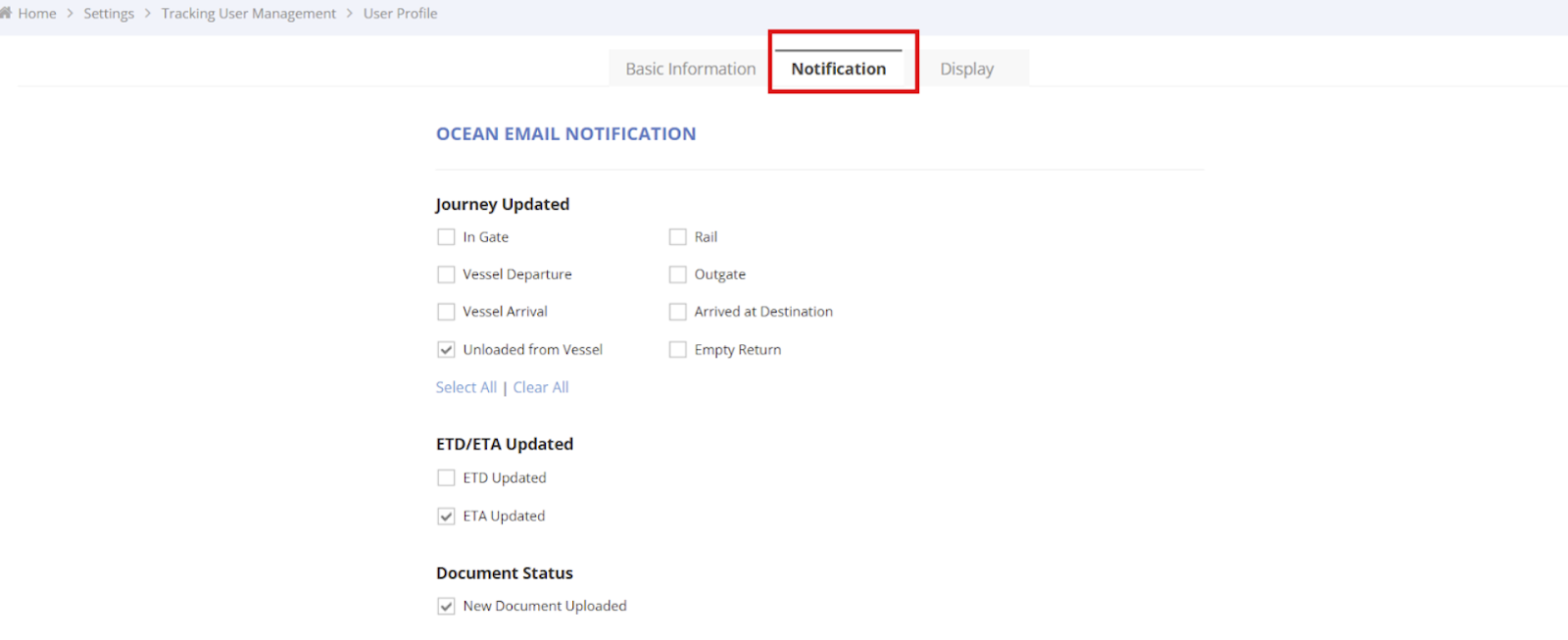Viewport: 1568px width, 640px height.
Task: Open the Settings breadcrumb link
Action: 109,14
